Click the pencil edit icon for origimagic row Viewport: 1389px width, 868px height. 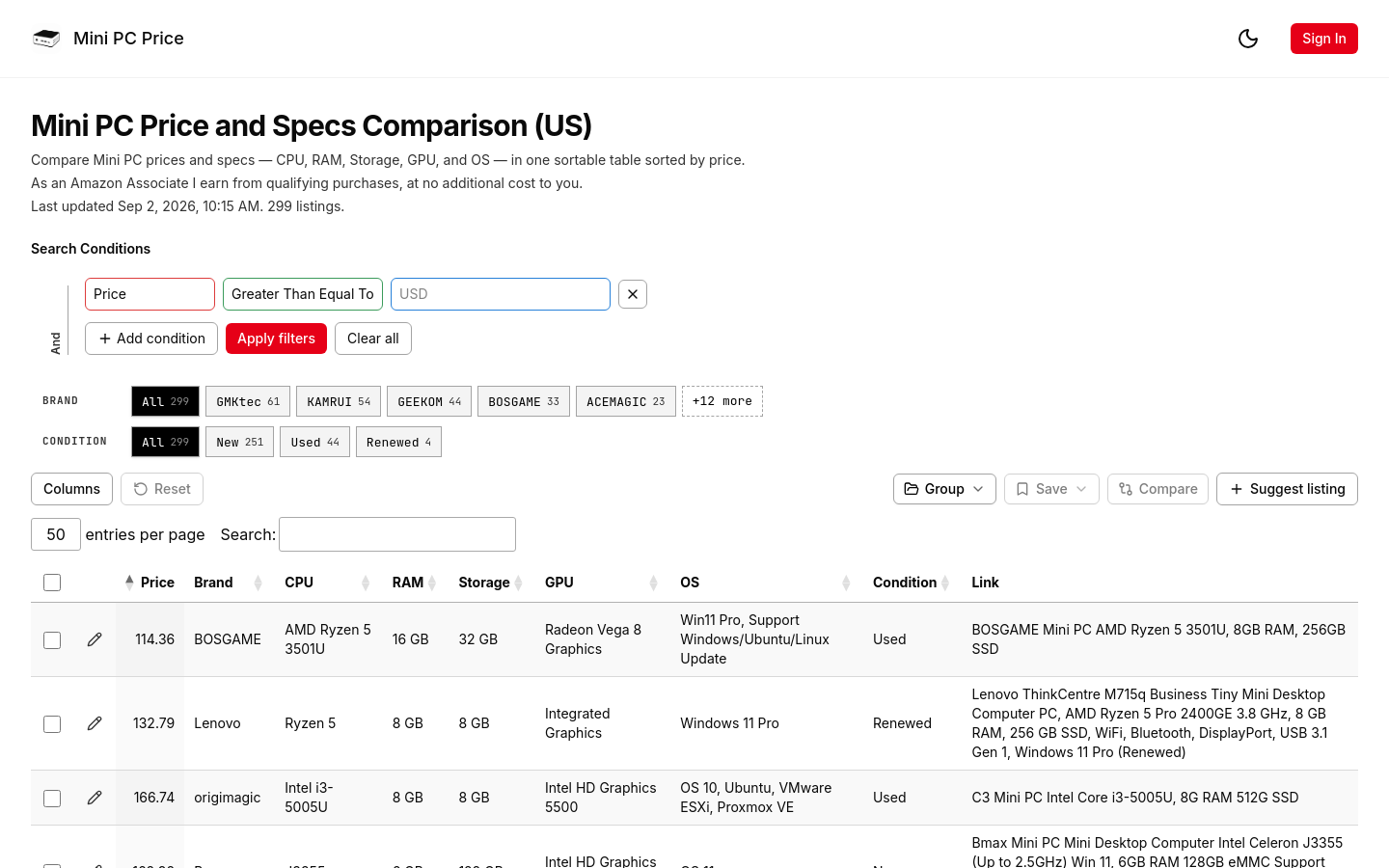[x=95, y=798]
